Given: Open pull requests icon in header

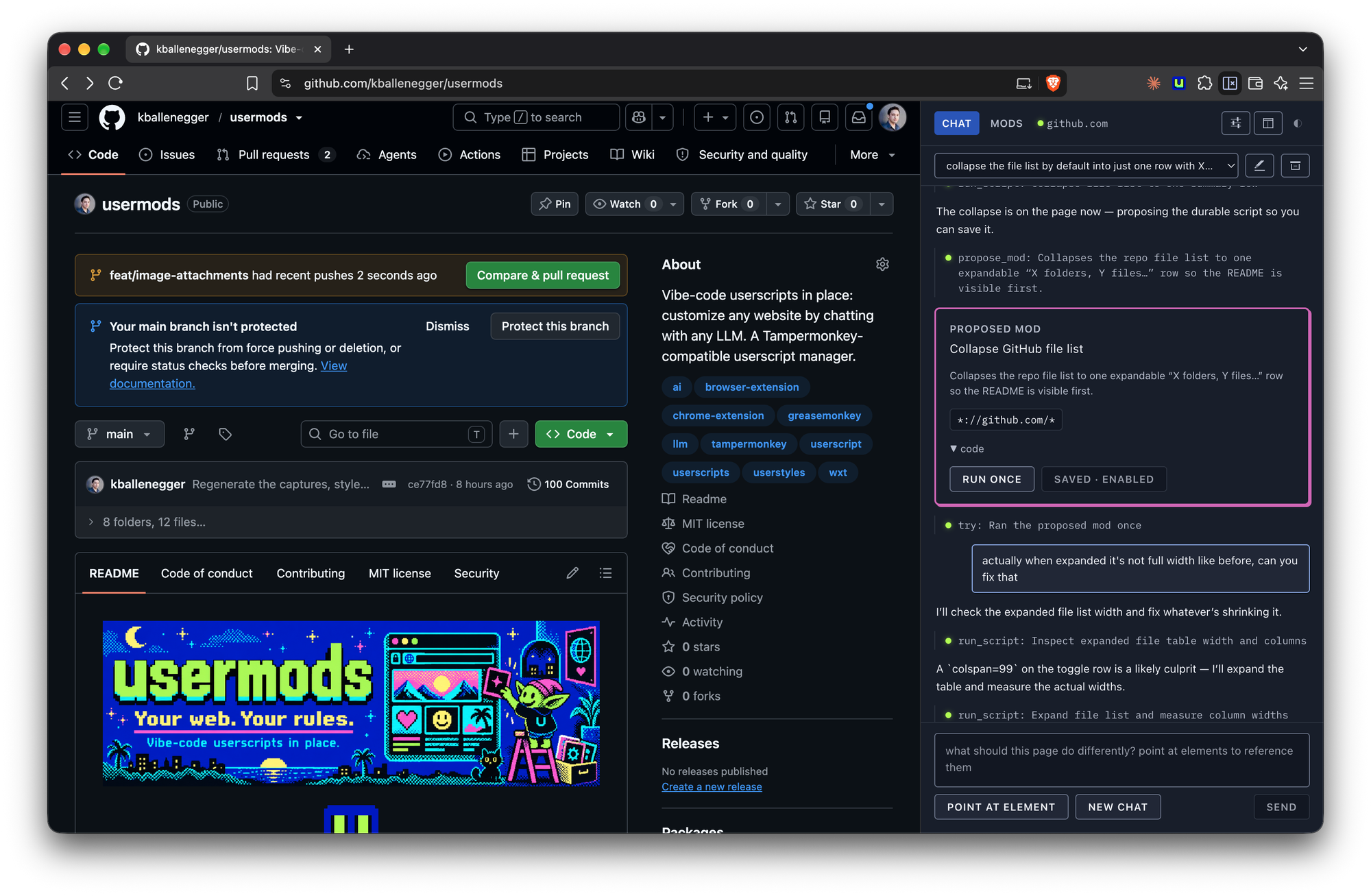Looking at the screenshot, I should coord(791,117).
